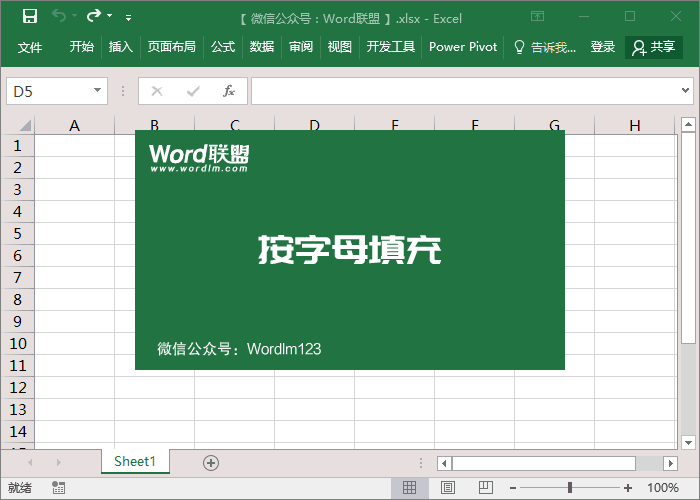Open the Undo history dropdown arrow
700x500 pixels.
[75, 16]
